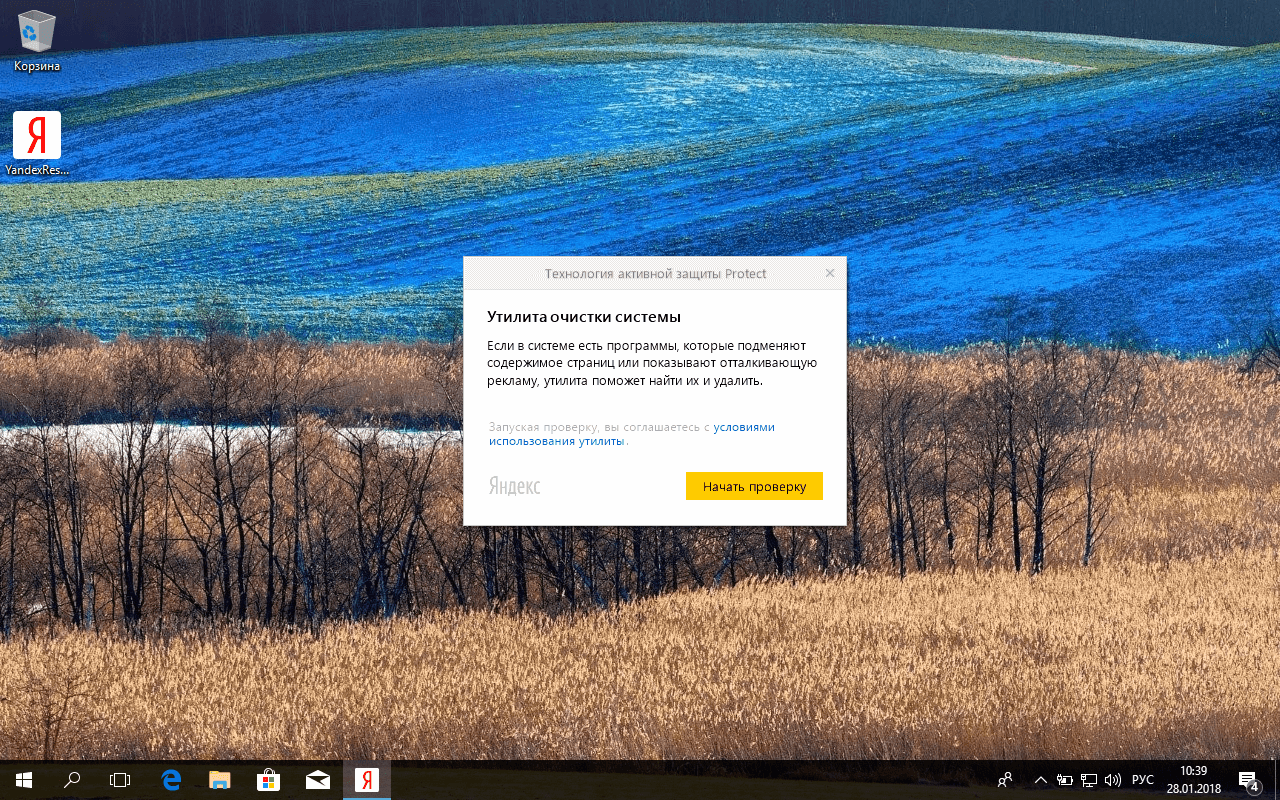1280x800 pixels.
Task: Click the Начать проверку button
Action: [754, 486]
